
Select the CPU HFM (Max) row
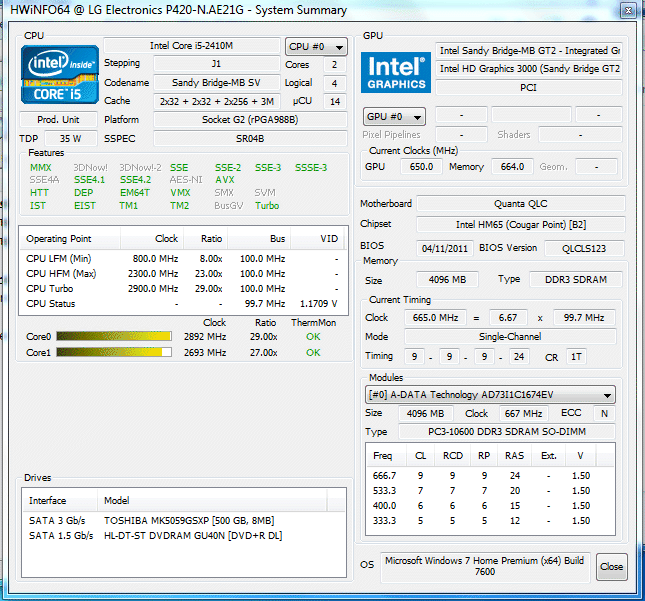point(183,274)
